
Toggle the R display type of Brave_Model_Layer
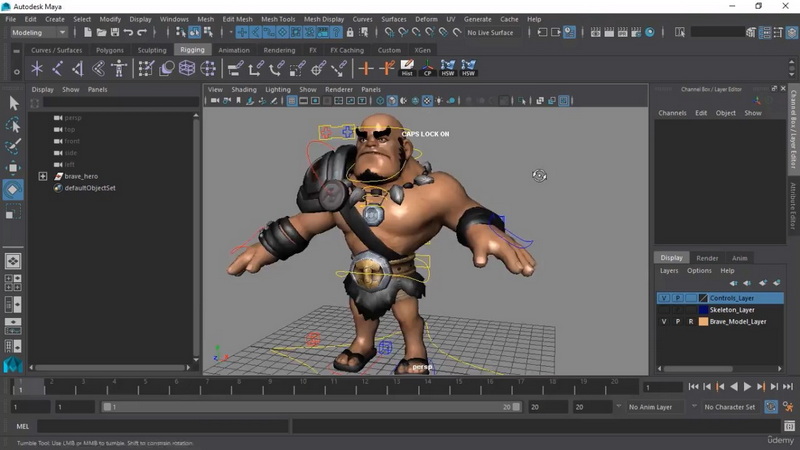point(691,321)
